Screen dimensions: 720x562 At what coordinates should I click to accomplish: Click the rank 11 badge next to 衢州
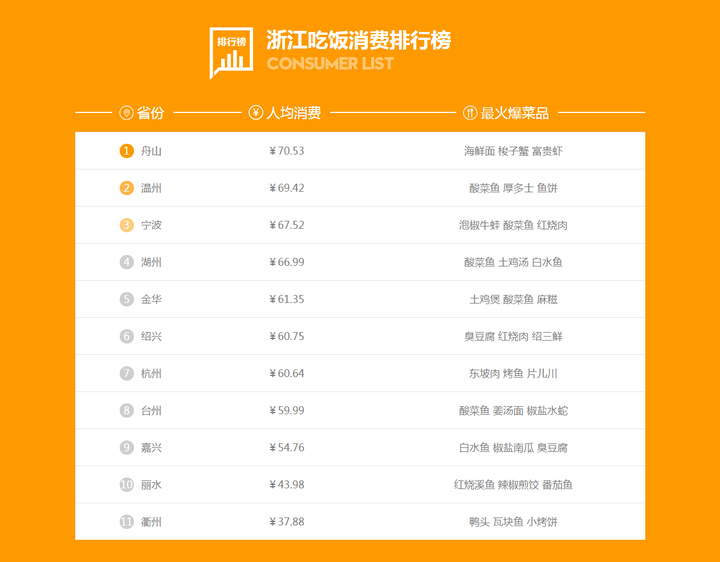tap(126, 522)
